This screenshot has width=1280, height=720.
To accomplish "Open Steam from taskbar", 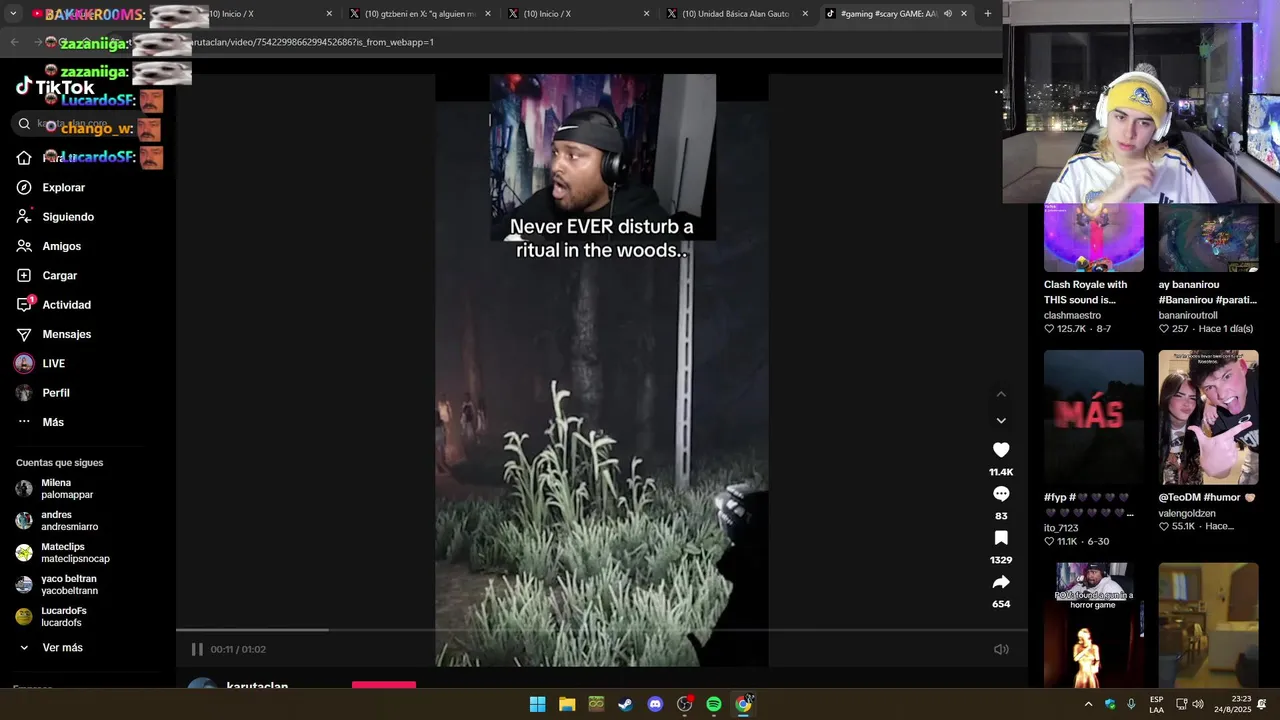I will tap(625, 704).
